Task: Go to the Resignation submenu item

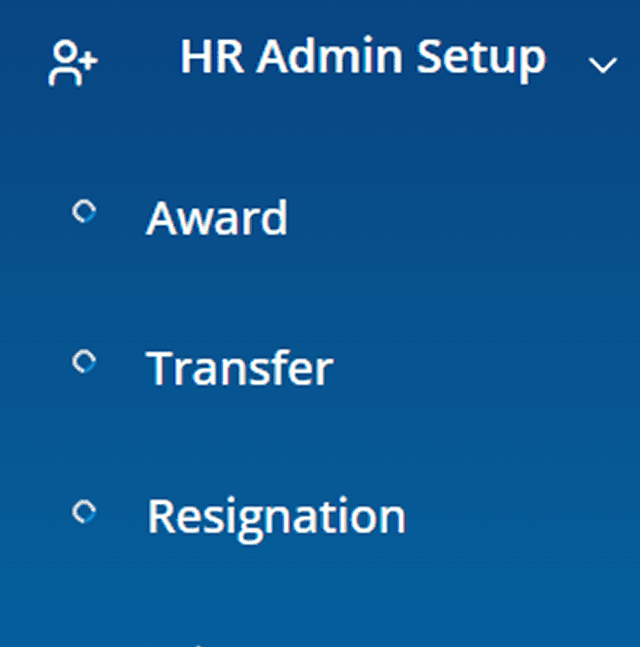Action: (276, 517)
